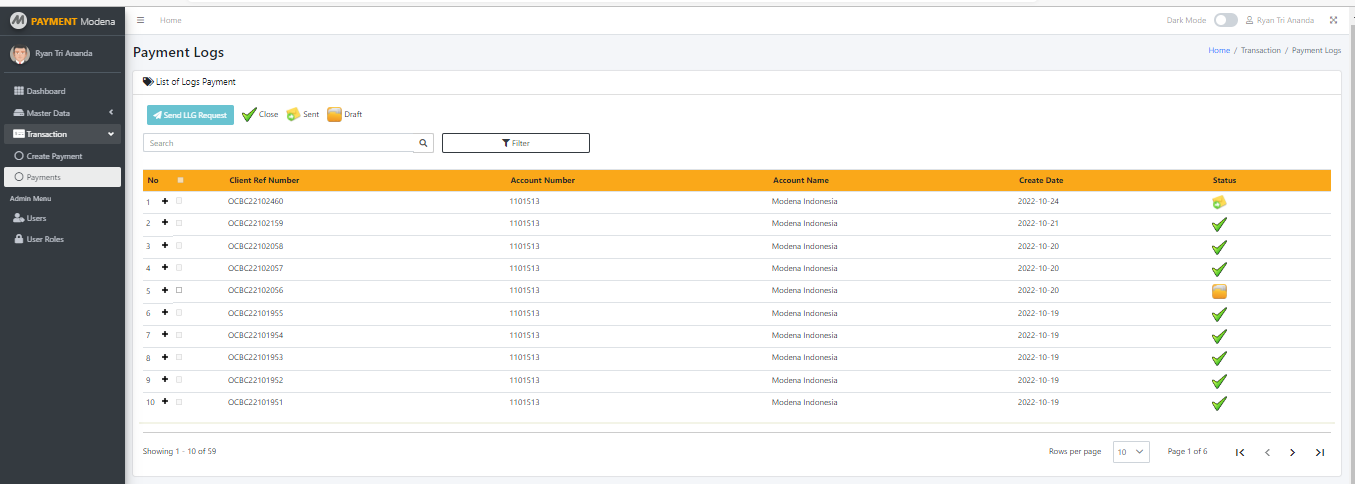Click the Send LLG Request button
Viewport: 1355px width, 484px height.
(190, 115)
